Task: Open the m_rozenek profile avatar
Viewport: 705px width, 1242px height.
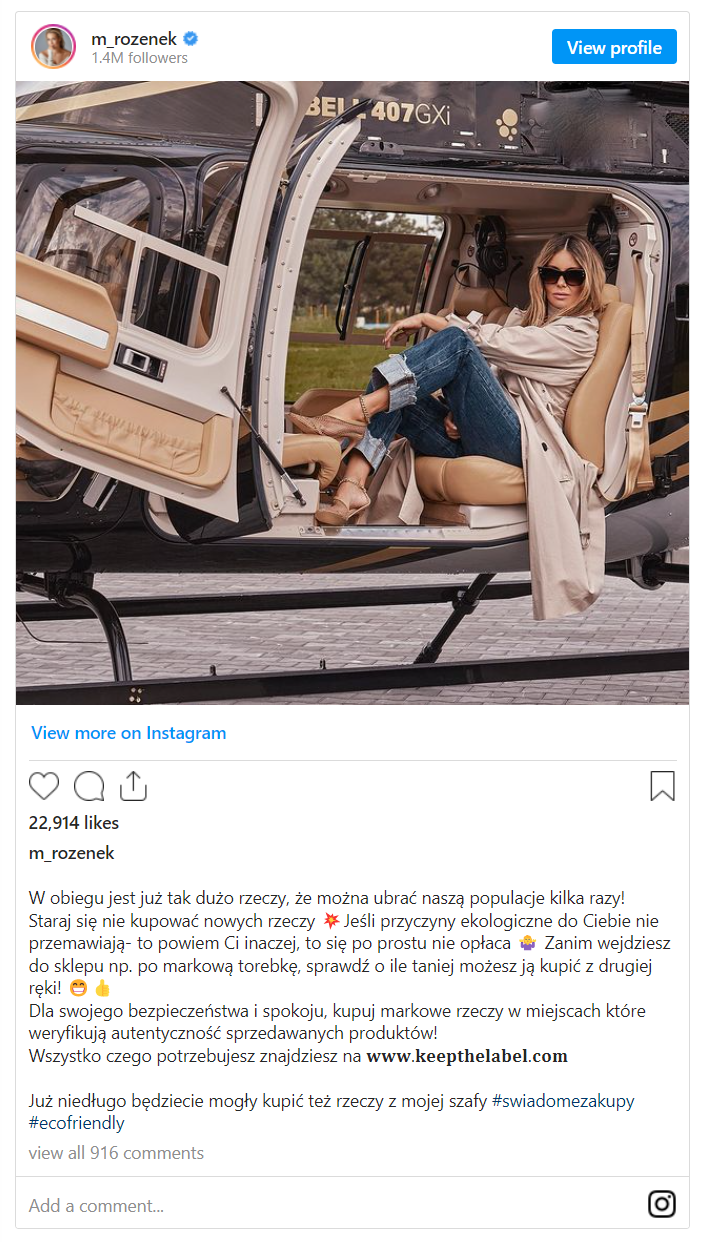Action: [x=54, y=47]
